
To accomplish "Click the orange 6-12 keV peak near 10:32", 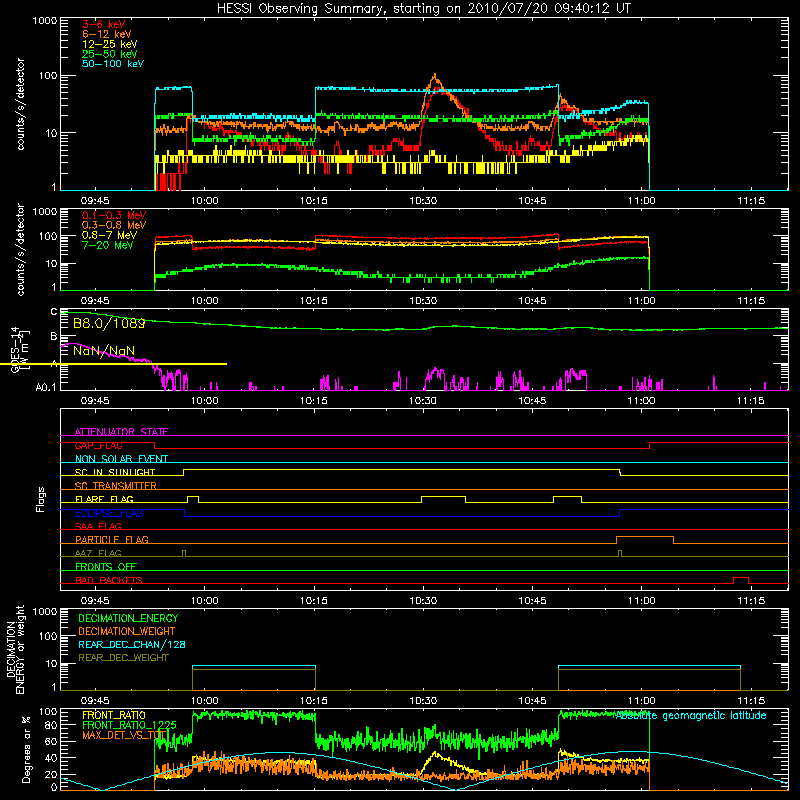I will point(435,79).
